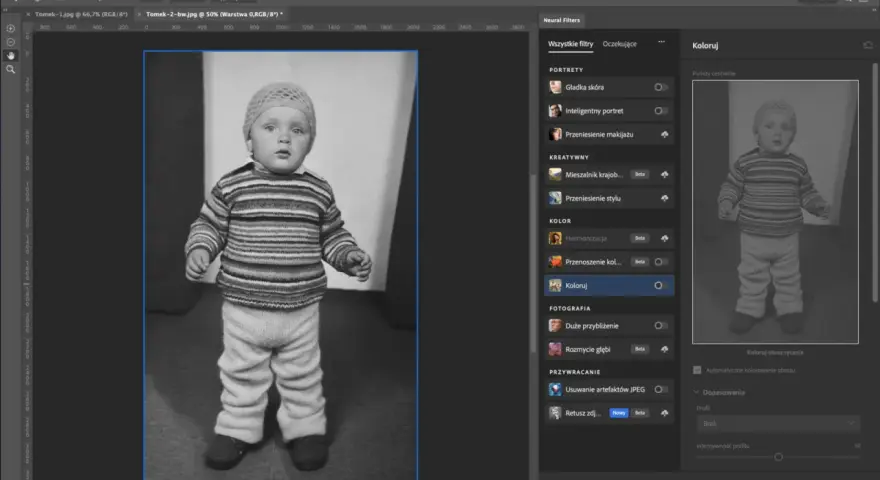Click the Beta badge on Harmonizacja
The height and width of the screenshot is (480, 880).
click(640, 239)
